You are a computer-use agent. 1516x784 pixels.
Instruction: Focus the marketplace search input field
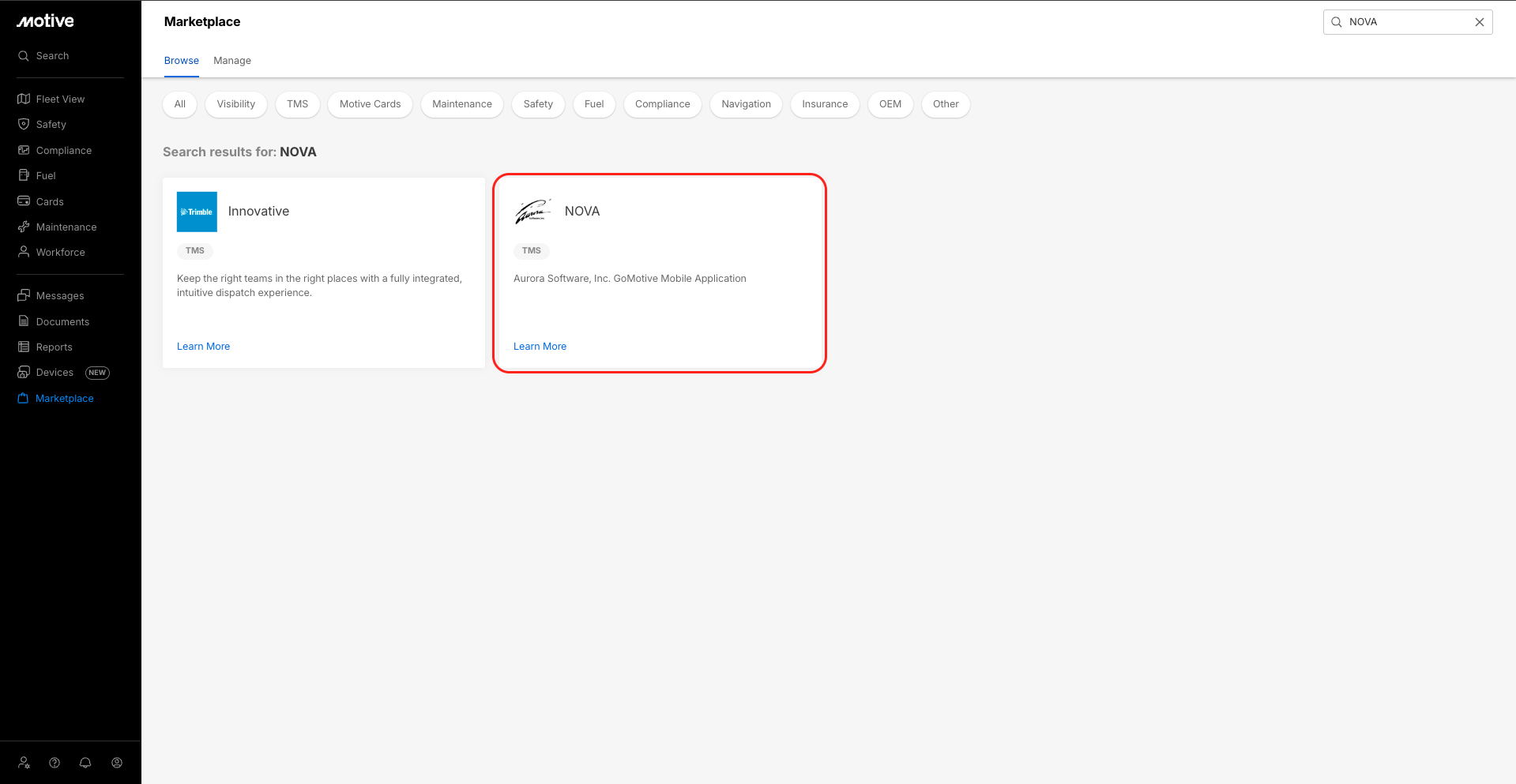click(x=1406, y=22)
